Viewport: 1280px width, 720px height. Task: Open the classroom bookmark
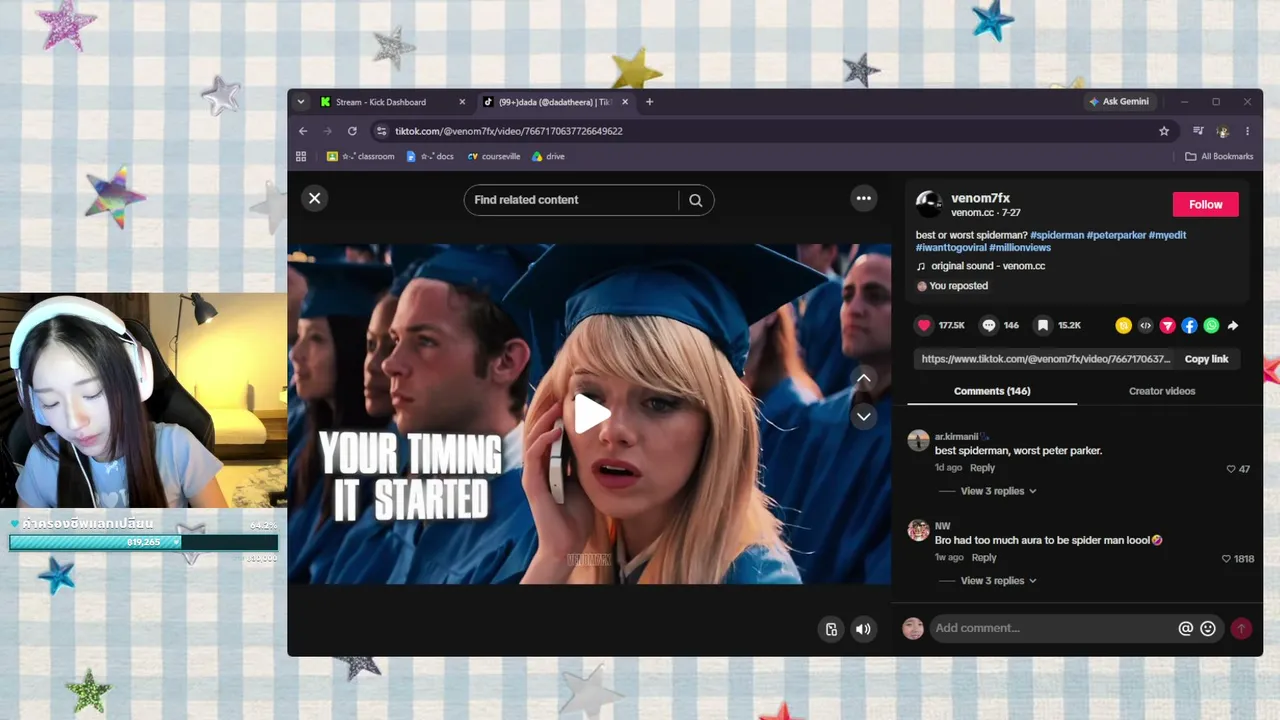[x=361, y=157]
